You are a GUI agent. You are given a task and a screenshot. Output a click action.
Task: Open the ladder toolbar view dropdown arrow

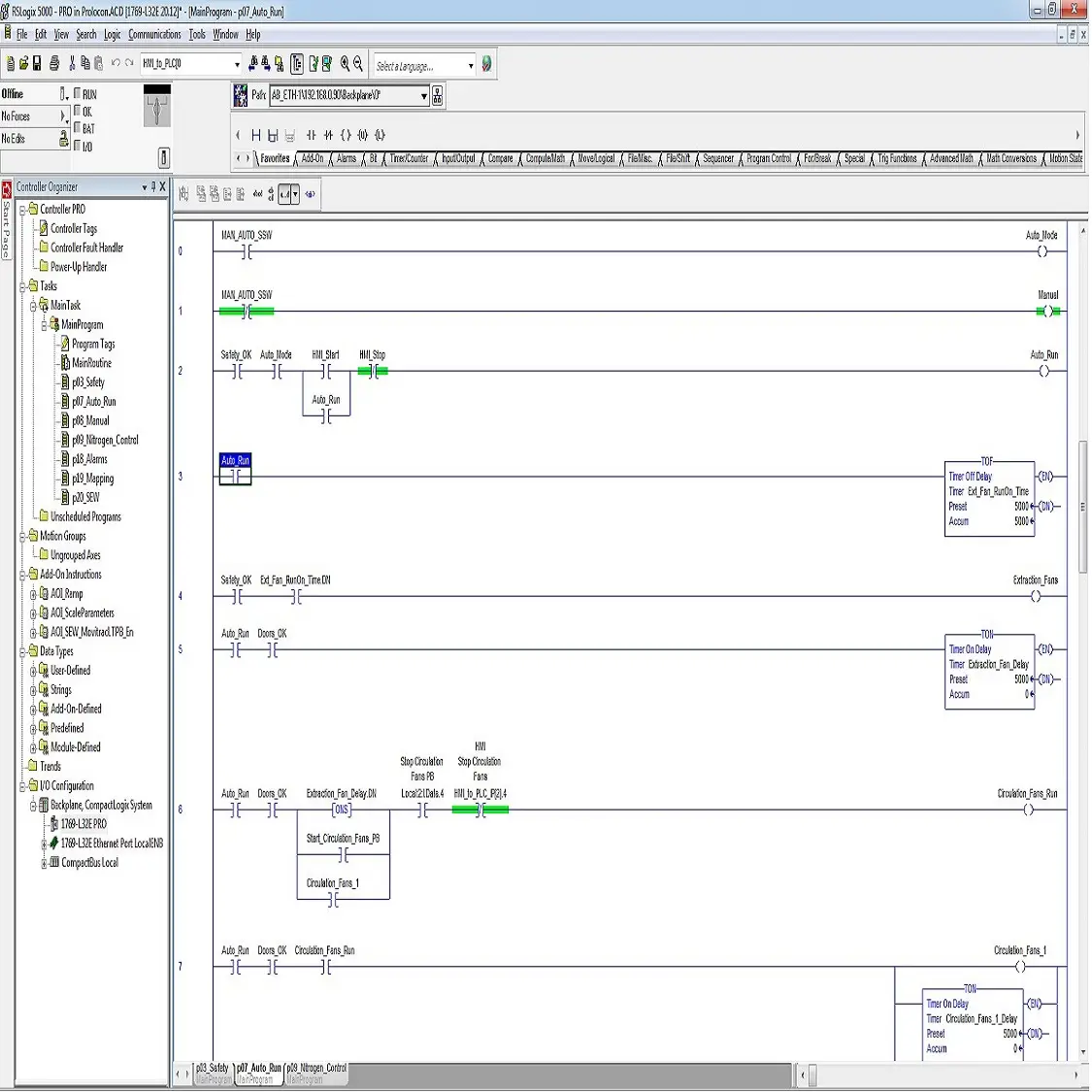tap(295, 194)
